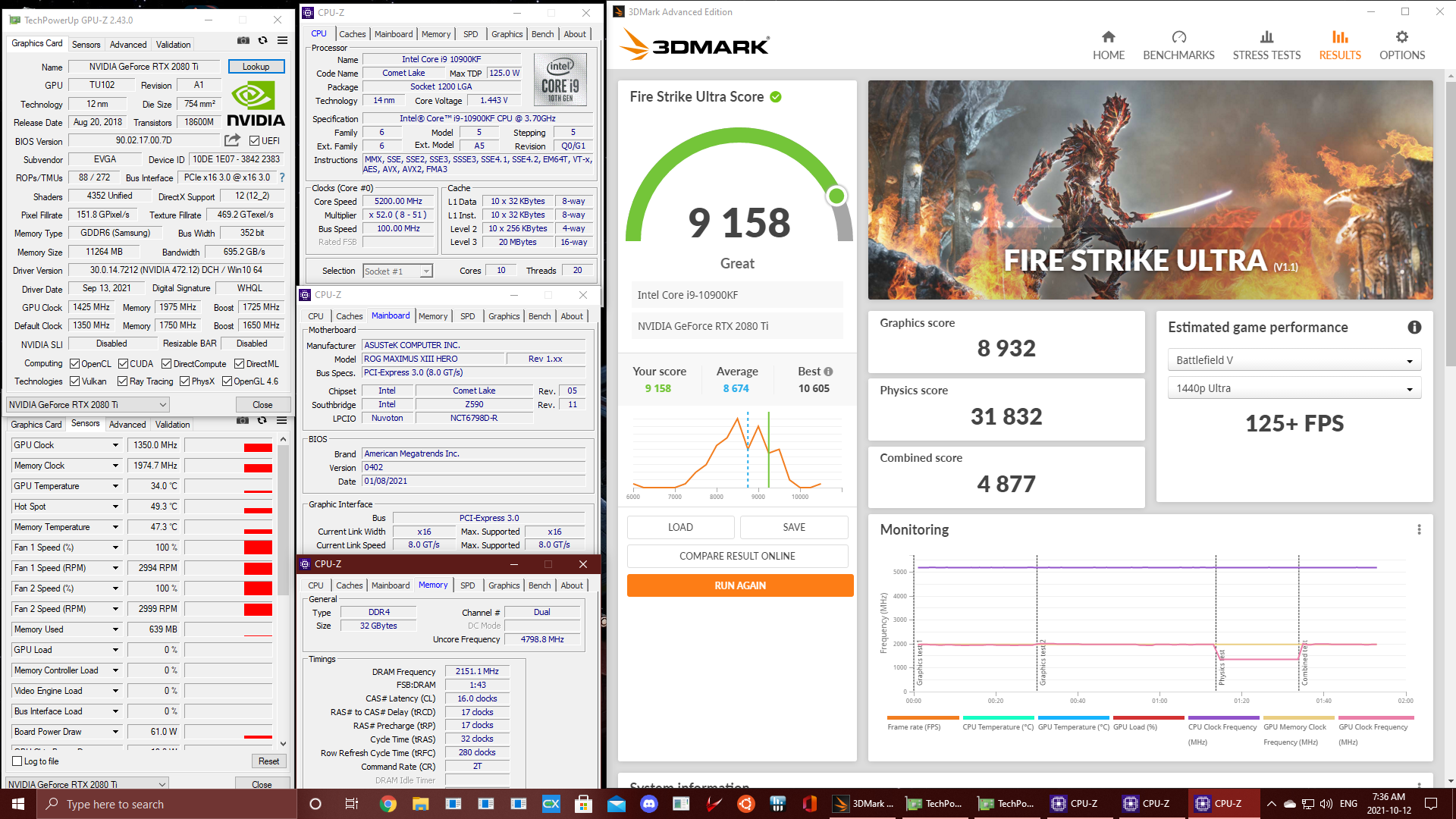Image resolution: width=1456 pixels, height=819 pixels.
Task: Switch to Graphics tab in CPU-Z Memory window
Action: 504,585
